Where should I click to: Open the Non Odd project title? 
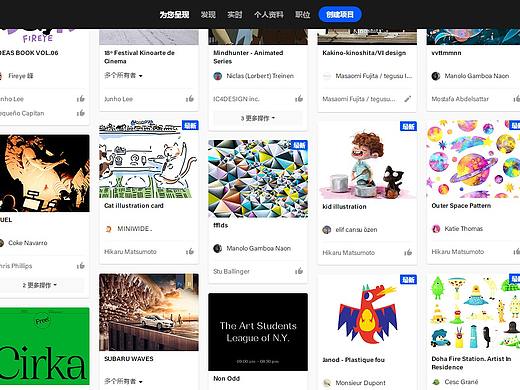point(227,379)
